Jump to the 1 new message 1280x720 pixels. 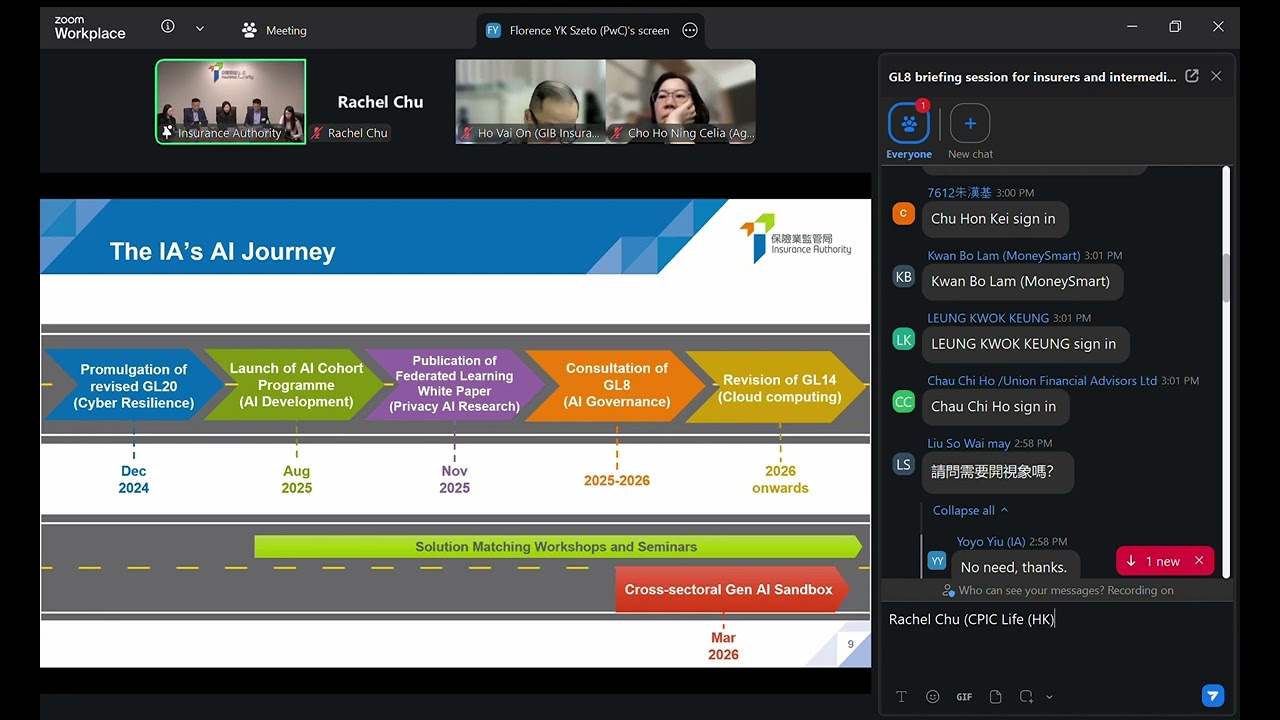pos(1152,561)
